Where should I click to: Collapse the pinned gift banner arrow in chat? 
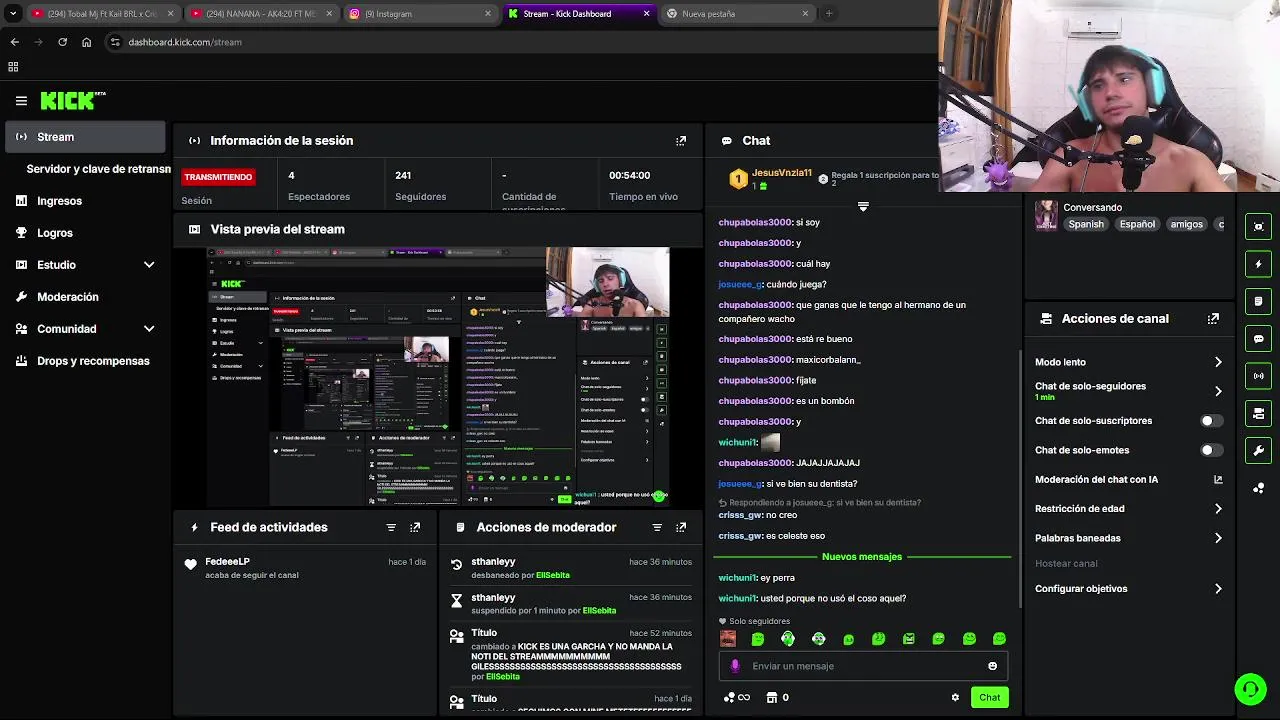(863, 207)
